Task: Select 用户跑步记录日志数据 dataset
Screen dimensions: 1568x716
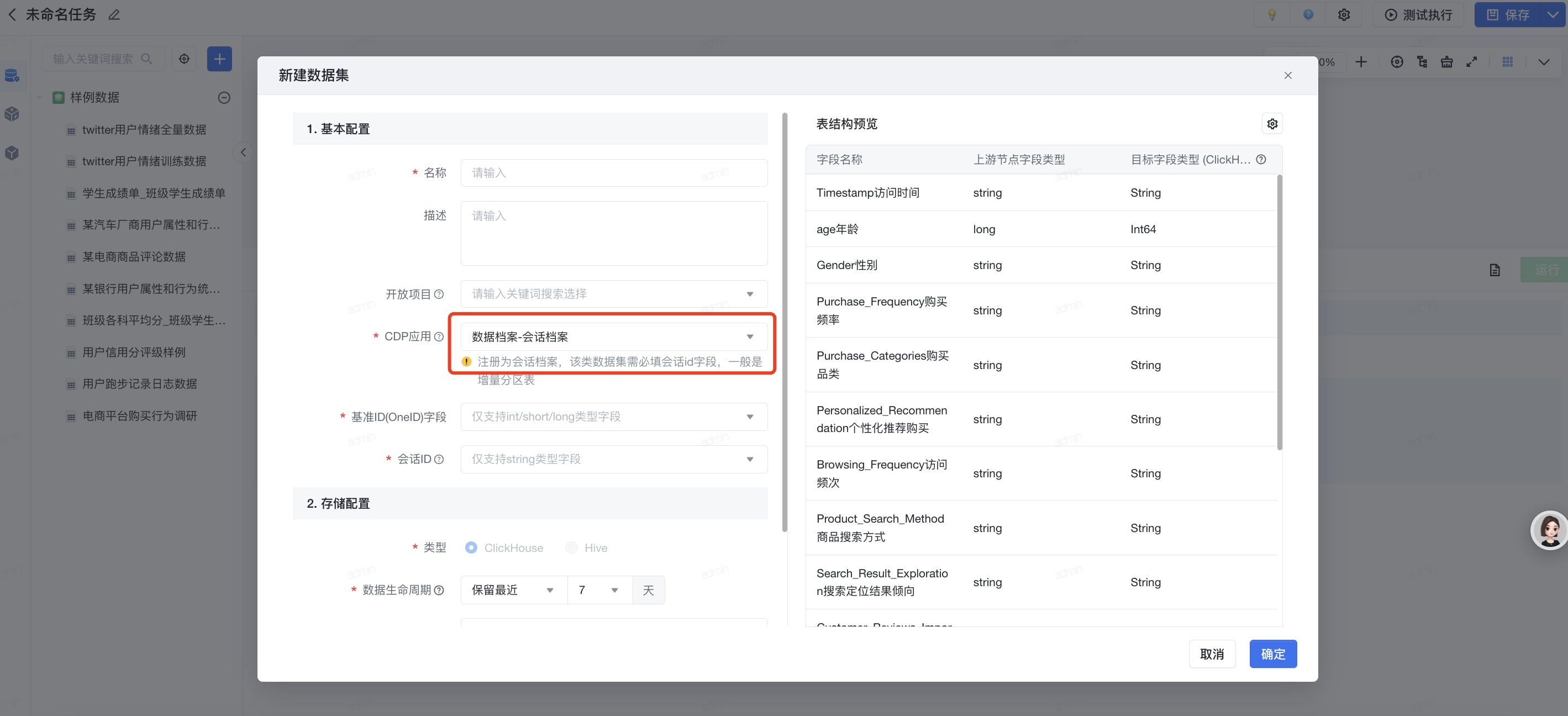Action: 139,384
